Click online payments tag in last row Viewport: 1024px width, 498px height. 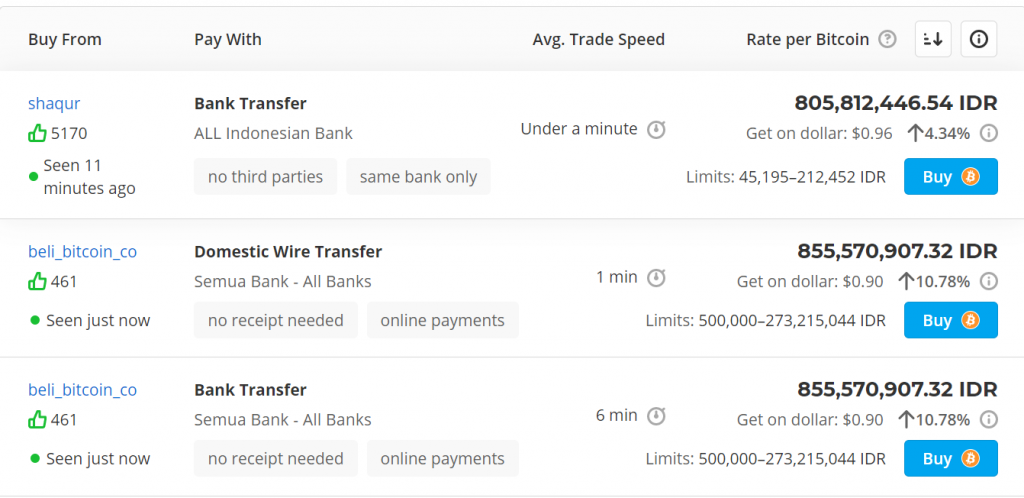coord(443,458)
